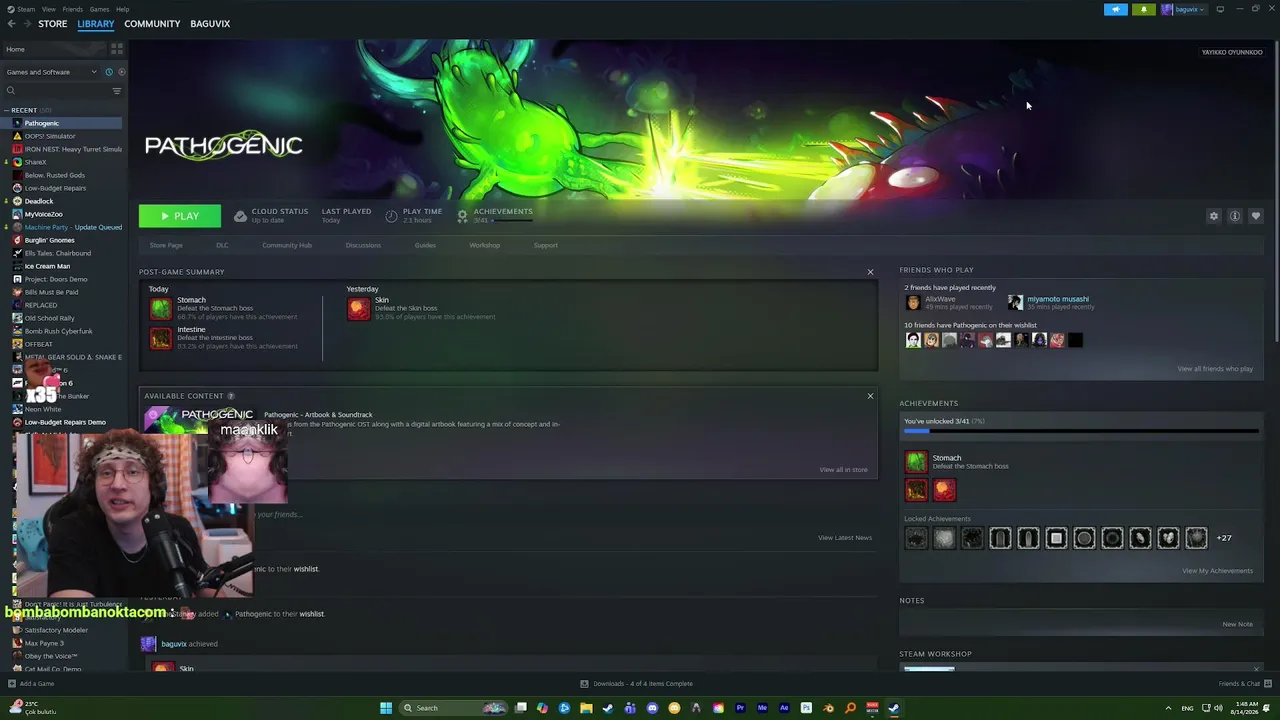The height and width of the screenshot is (720, 1280).
Task: Open the notifications bell
Action: pyautogui.click(x=1144, y=9)
